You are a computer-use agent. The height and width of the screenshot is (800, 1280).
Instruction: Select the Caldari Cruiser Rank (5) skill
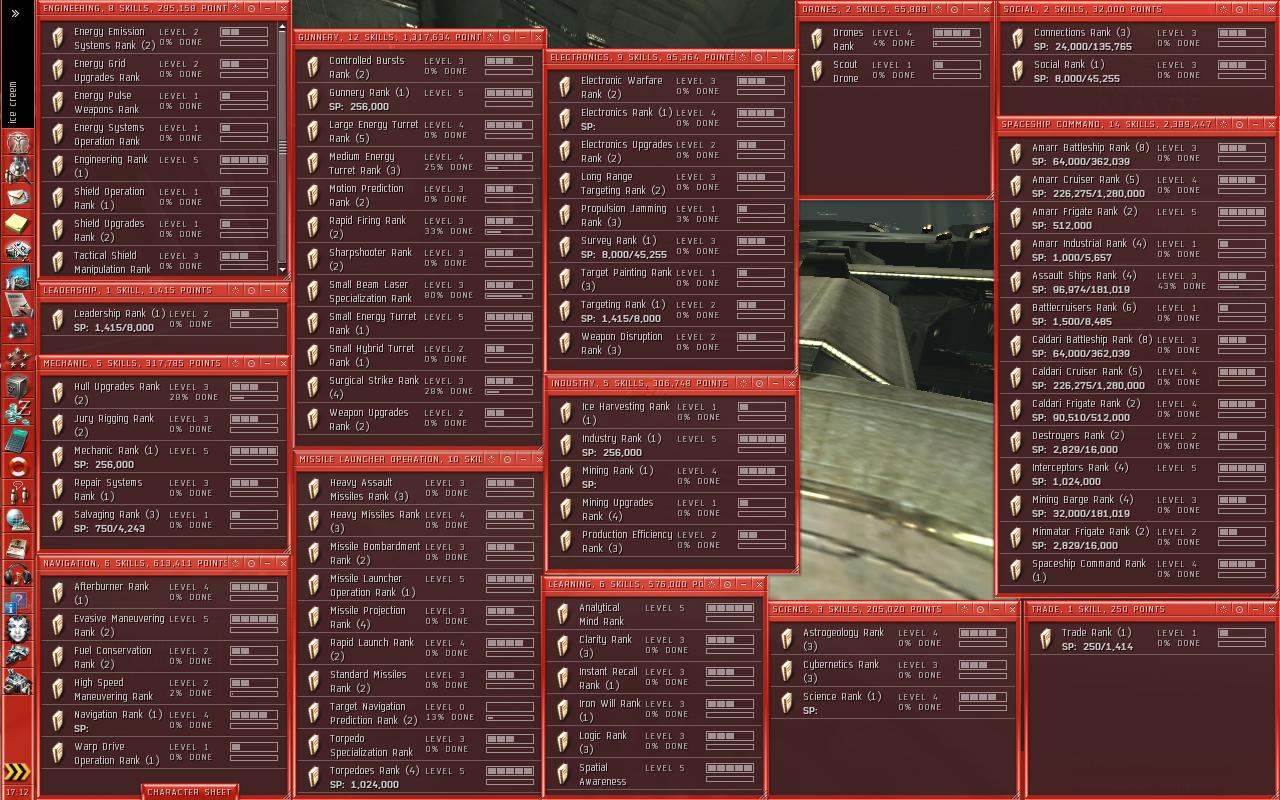pyautogui.click(x=1137, y=378)
